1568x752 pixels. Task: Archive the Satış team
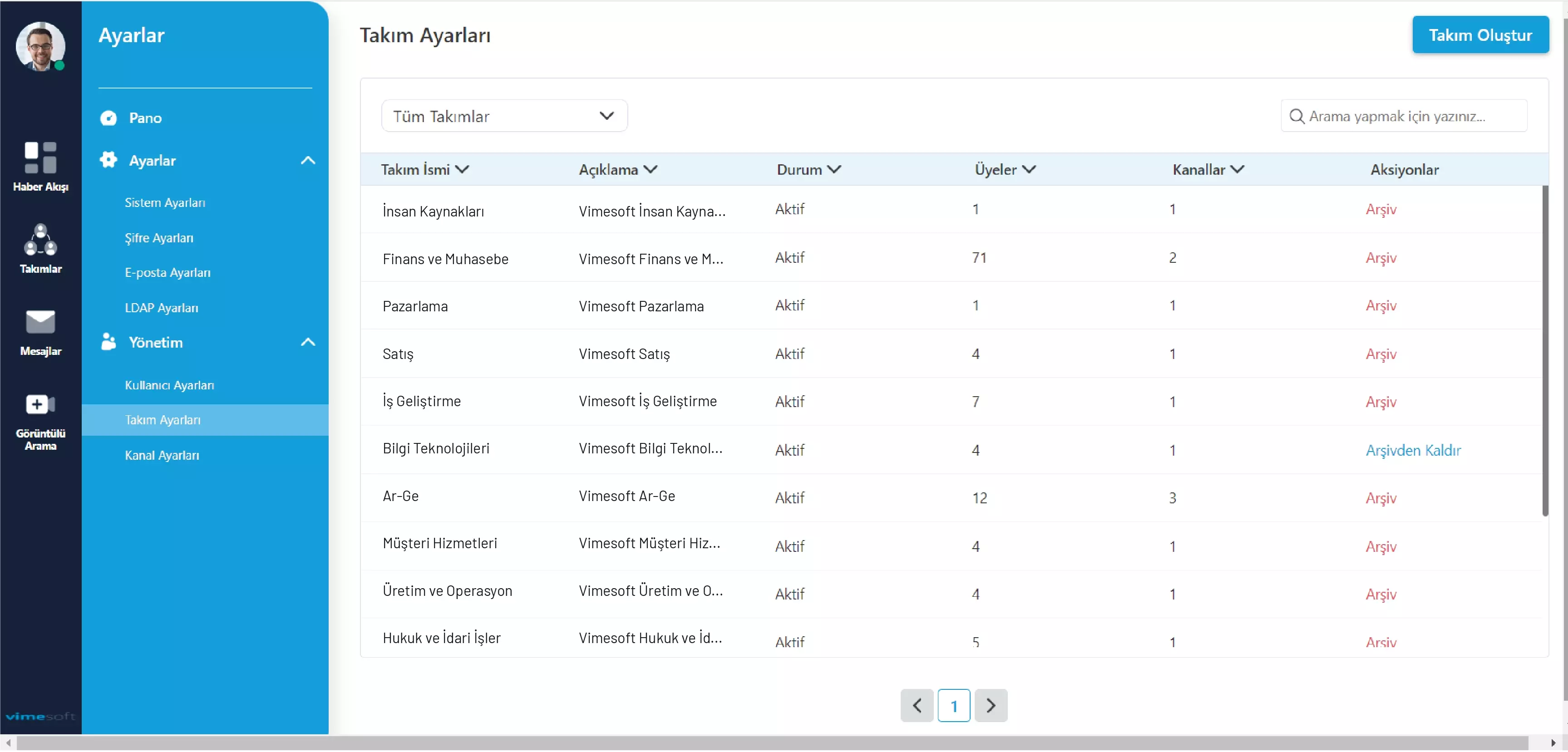[x=1381, y=354]
